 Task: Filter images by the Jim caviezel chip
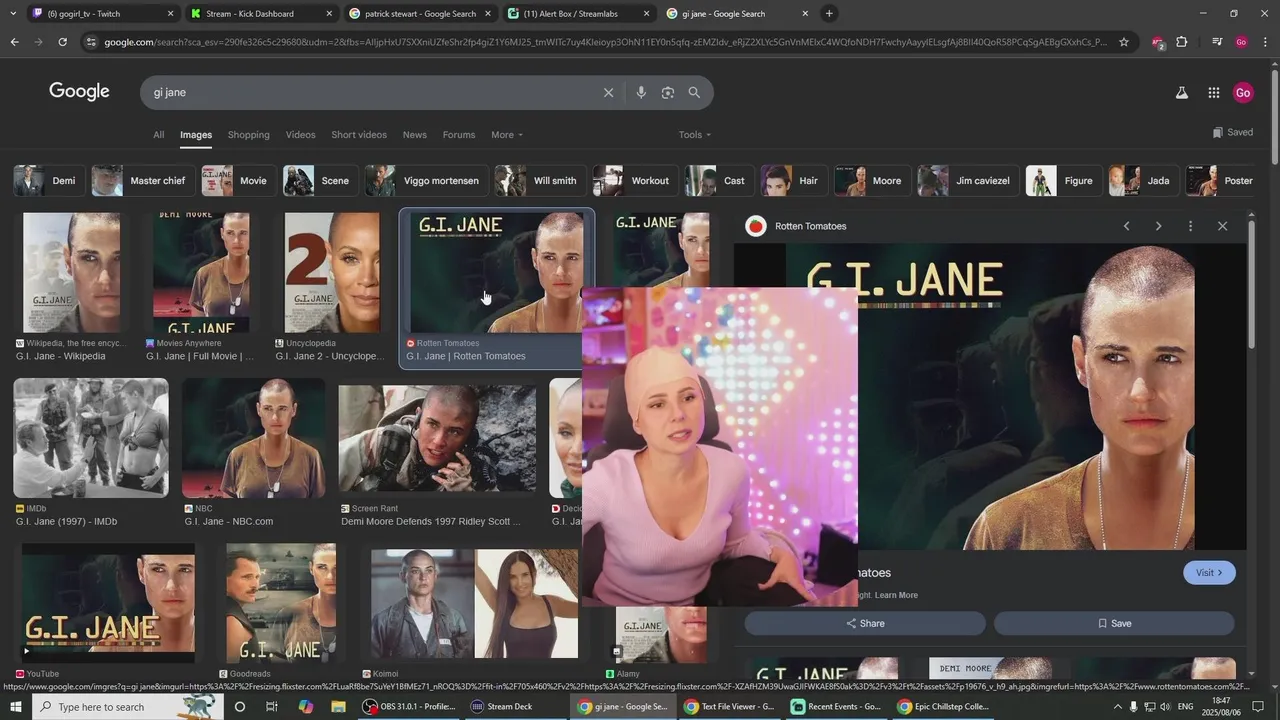[968, 181]
